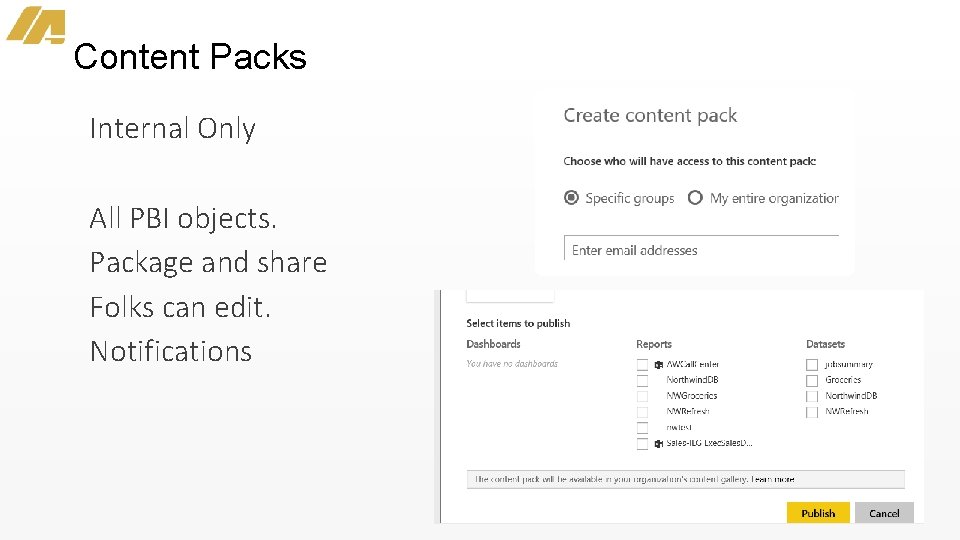The image size is (960, 540).
Task: Click the gold logo icon at top-left
Action: point(36,25)
